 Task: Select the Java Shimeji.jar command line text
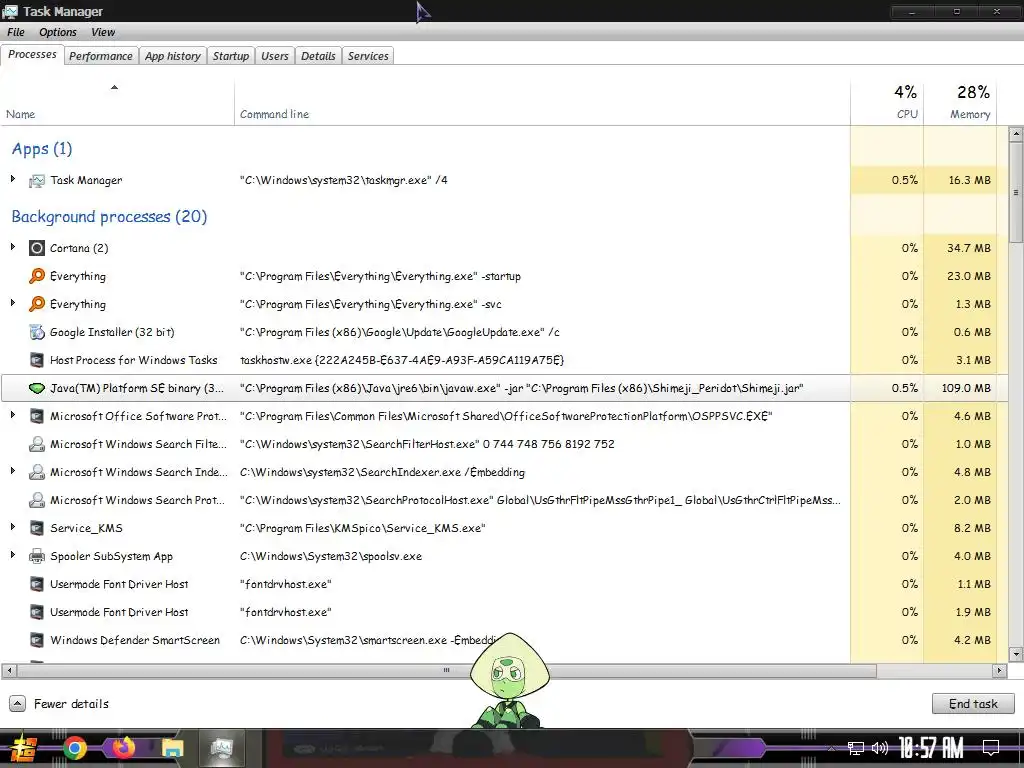(x=521, y=389)
